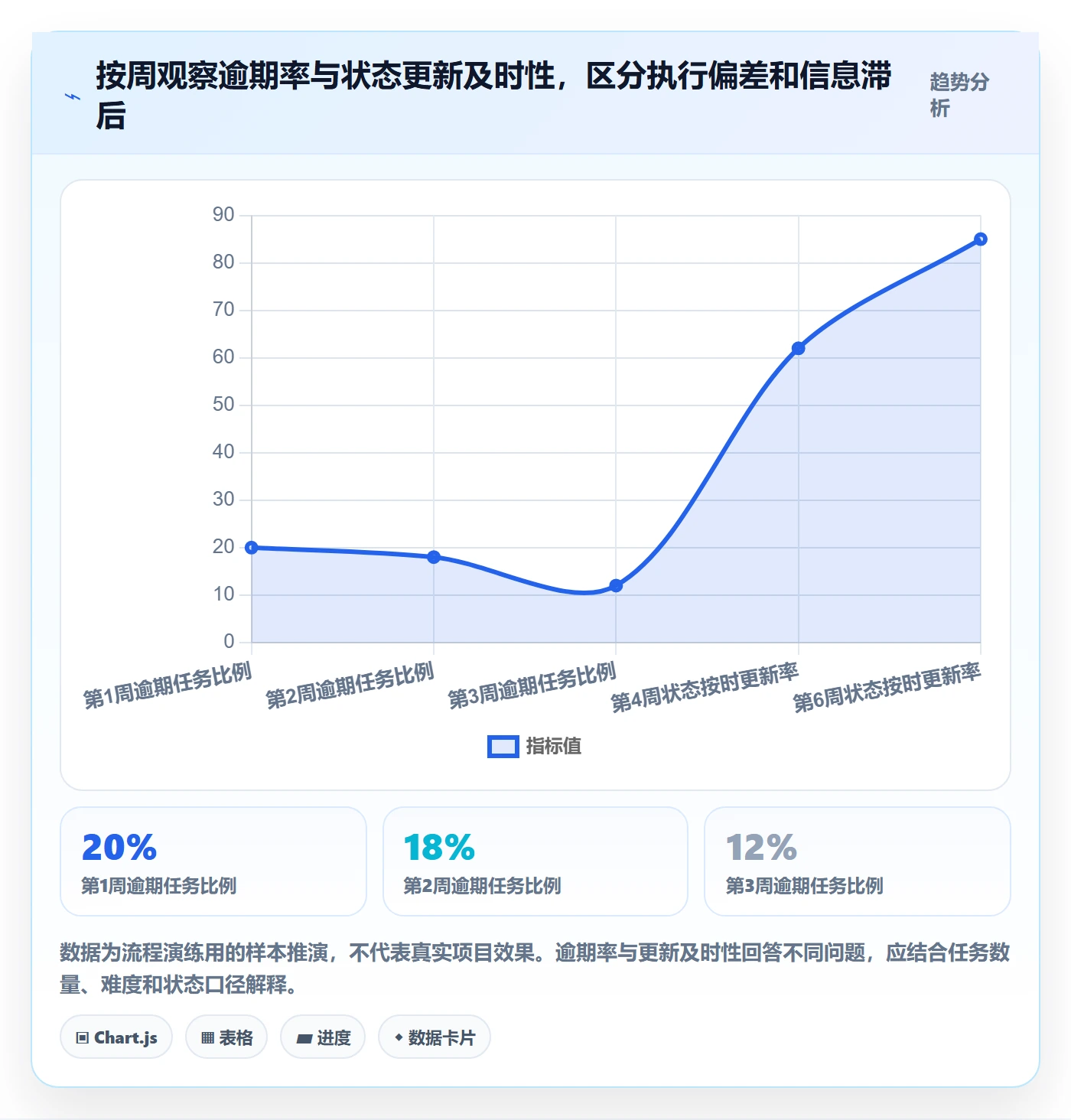This screenshot has width=1071, height=1120.
Task: Click the diamond icon in the 数据卡片 tag
Action: pos(398,1037)
